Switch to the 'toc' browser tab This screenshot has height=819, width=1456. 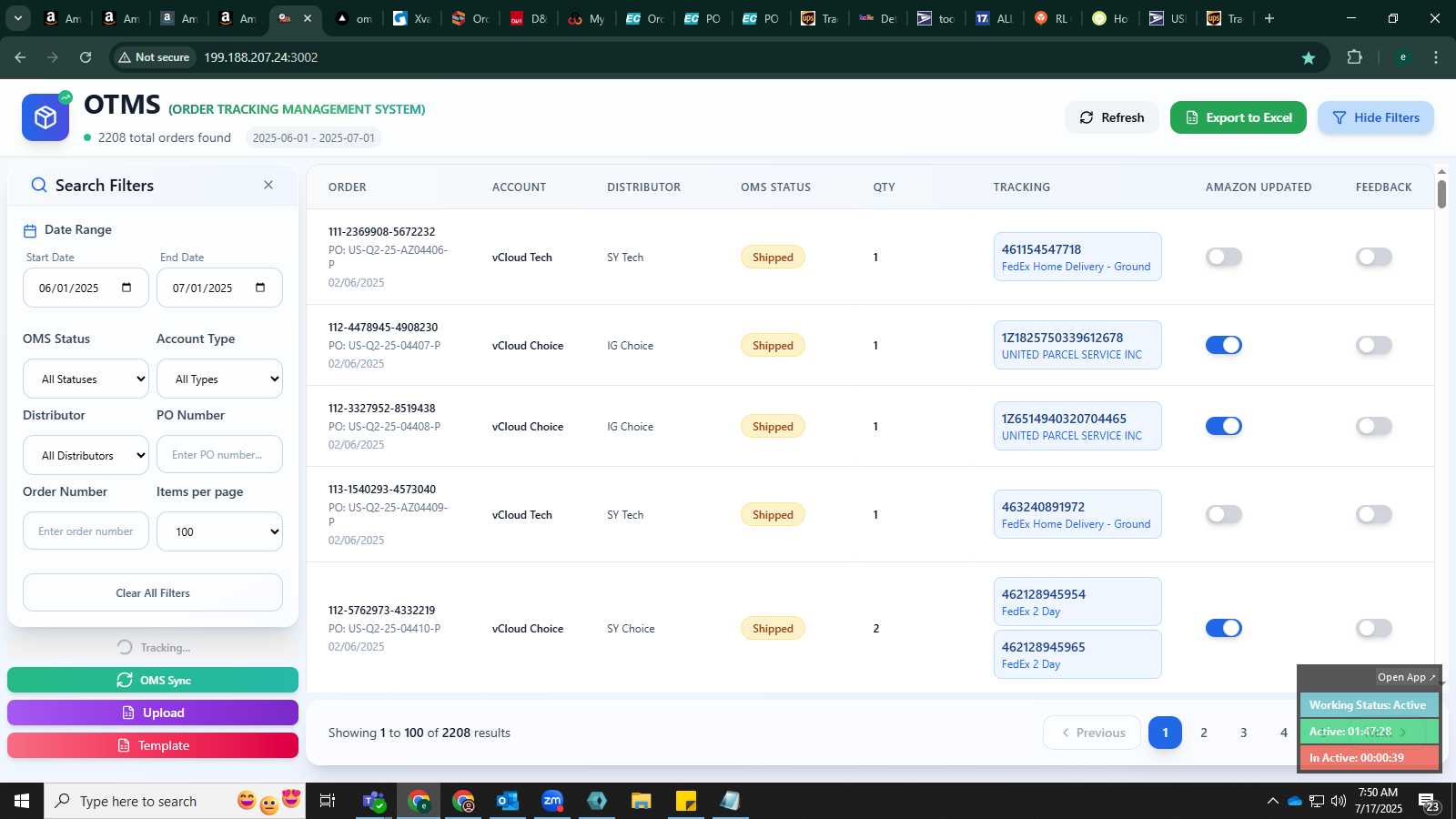pos(936,18)
